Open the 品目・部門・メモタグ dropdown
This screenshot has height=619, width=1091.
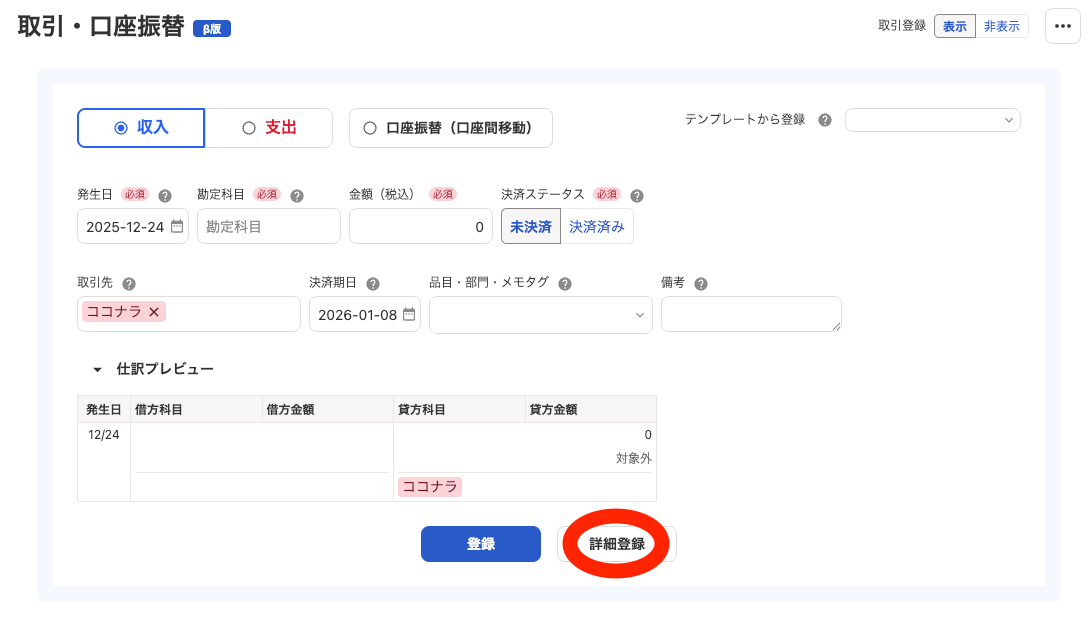(540, 314)
